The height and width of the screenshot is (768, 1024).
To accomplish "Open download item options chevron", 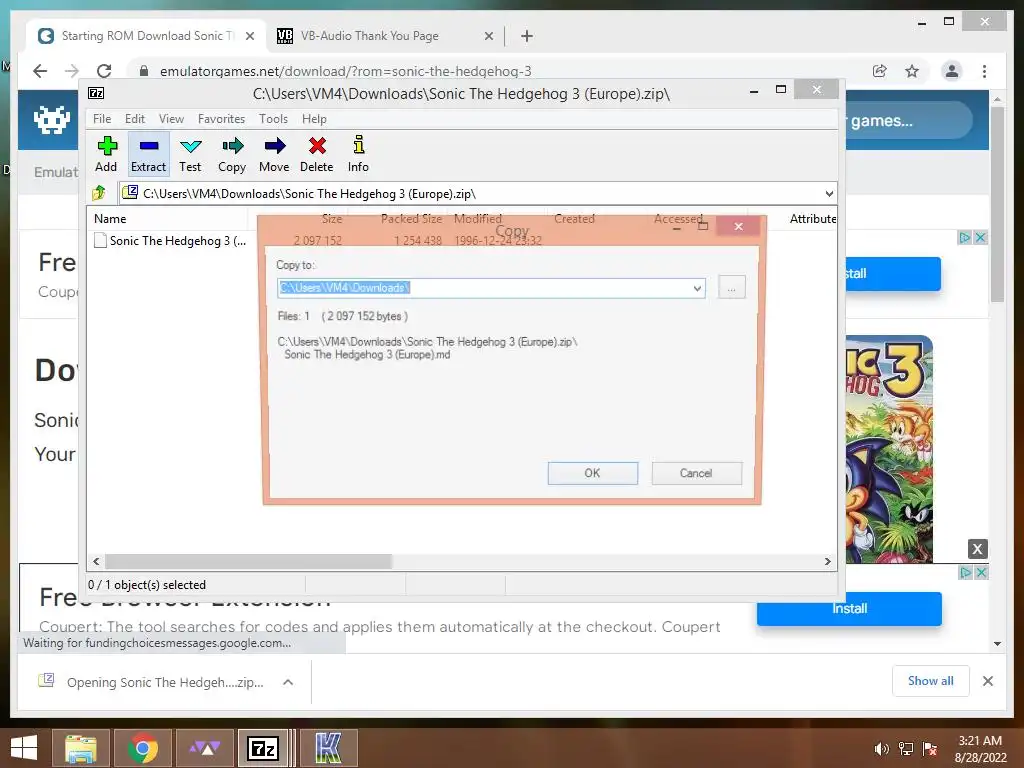I will [288, 682].
